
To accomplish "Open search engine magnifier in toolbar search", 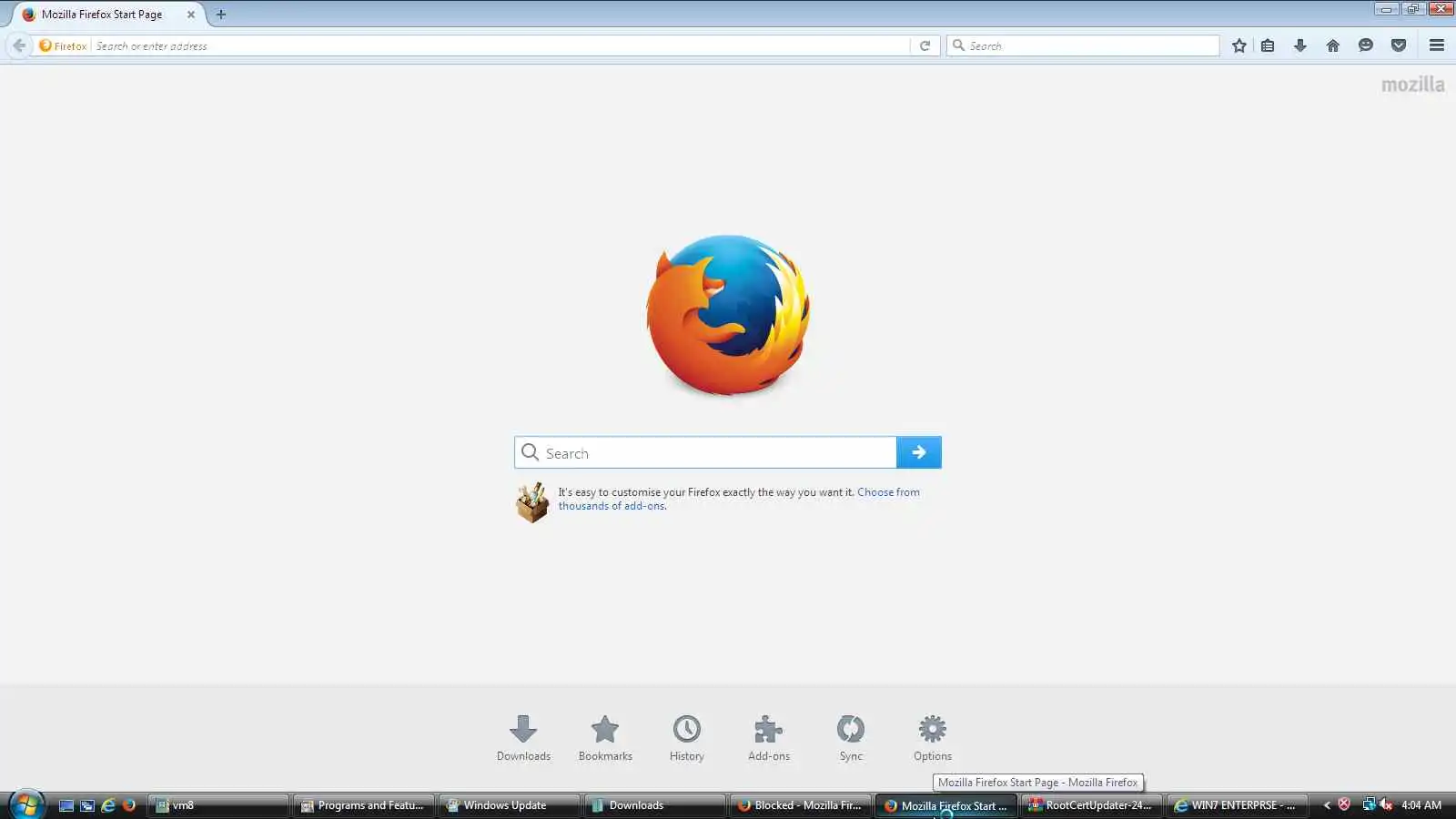I will 958,45.
